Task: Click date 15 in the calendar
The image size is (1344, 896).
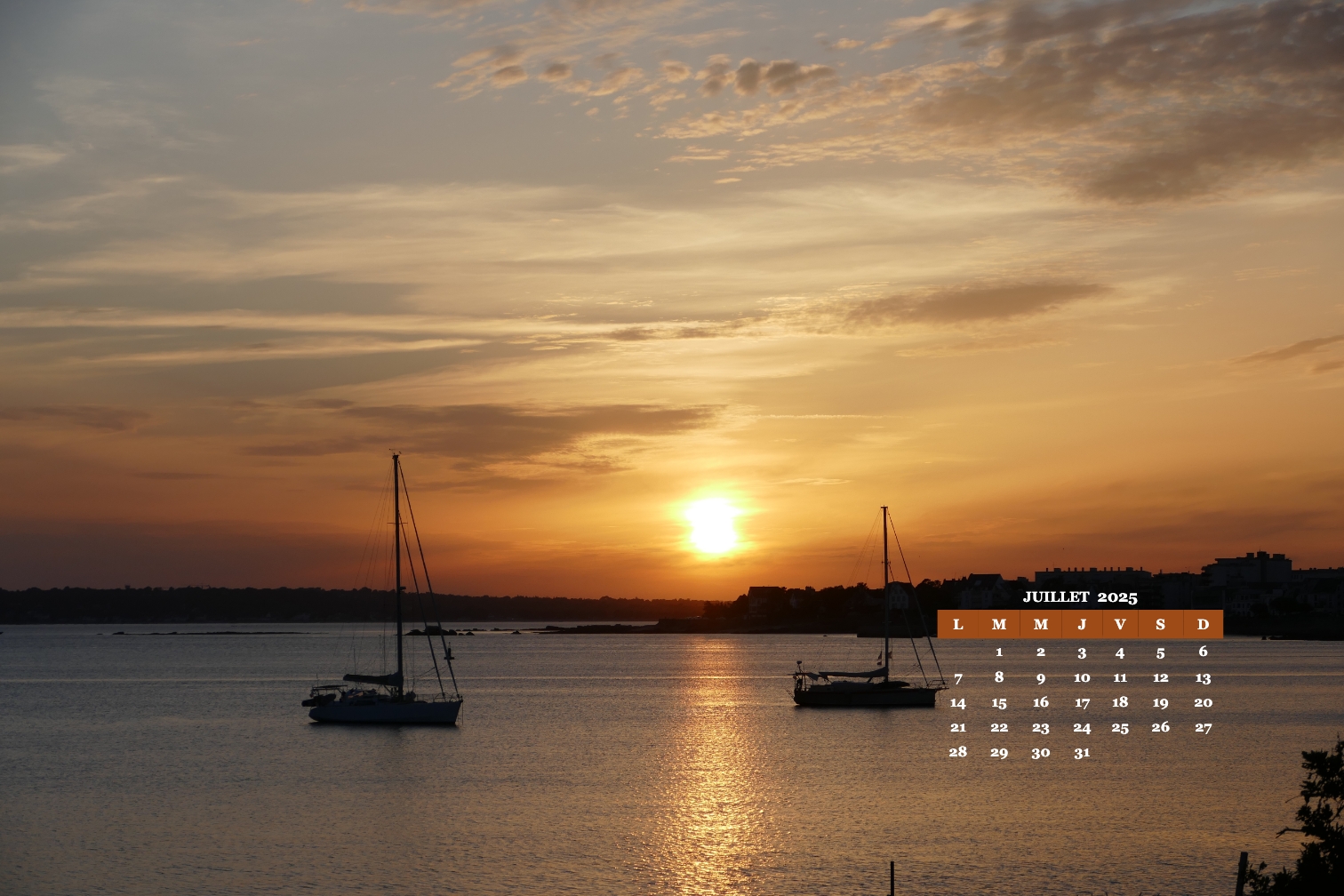Action: pyautogui.click(x=999, y=702)
